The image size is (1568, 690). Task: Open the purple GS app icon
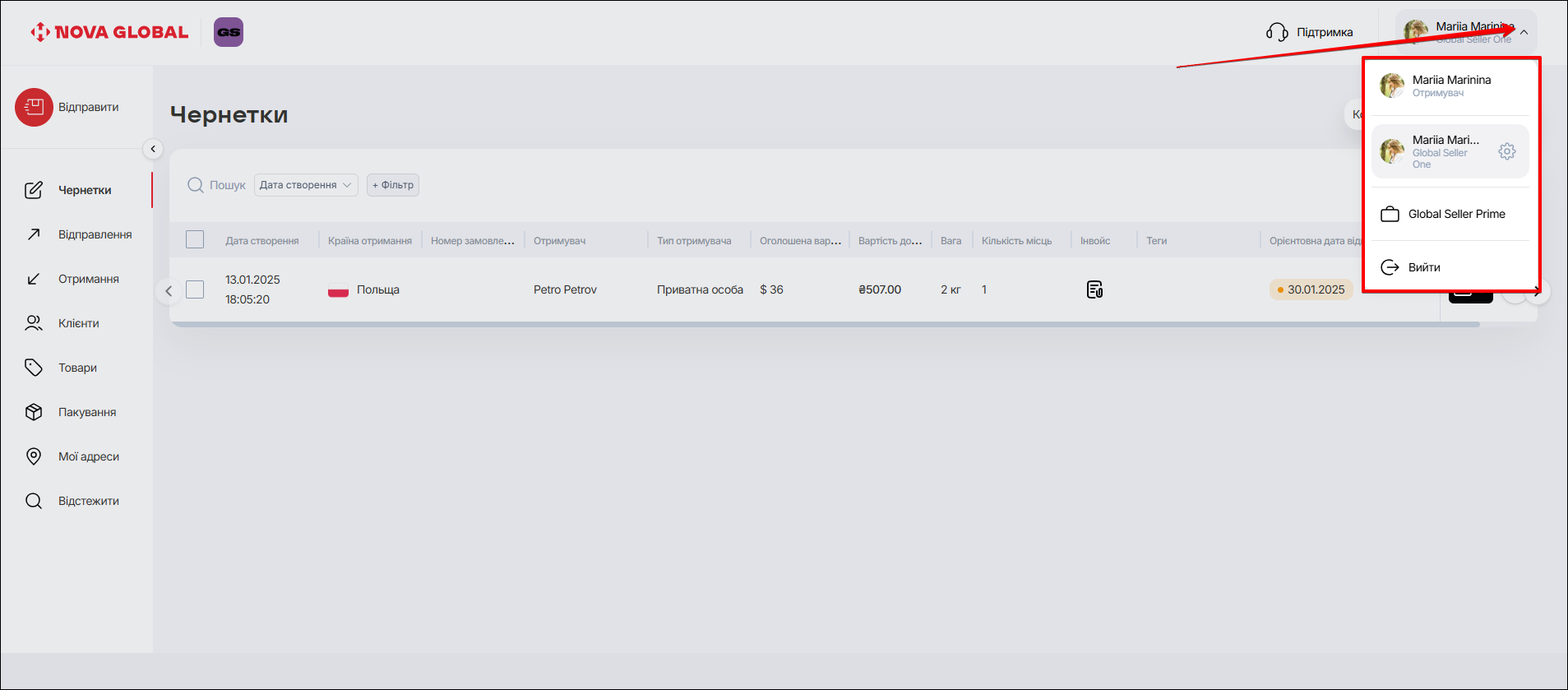pyautogui.click(x=229, y=32)
